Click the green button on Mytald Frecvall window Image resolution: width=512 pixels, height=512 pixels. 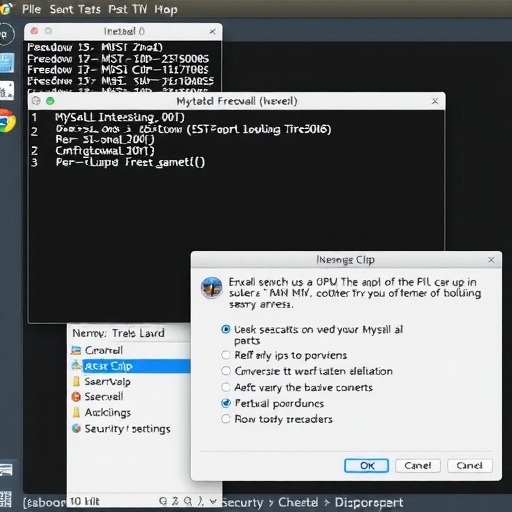(x=50, y=101)
